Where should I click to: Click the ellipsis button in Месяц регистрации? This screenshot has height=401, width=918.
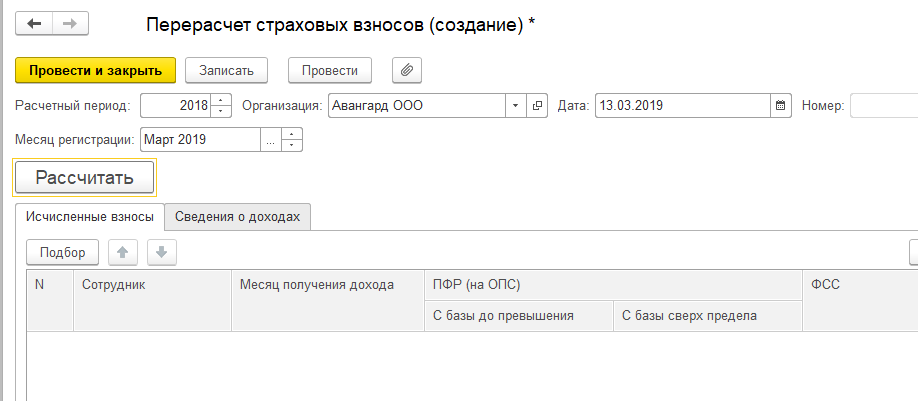click(270, 140)
